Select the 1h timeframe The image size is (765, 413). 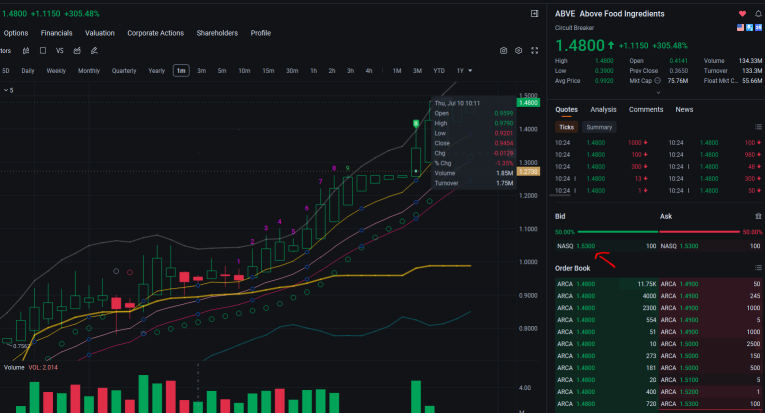coord(313,71)
